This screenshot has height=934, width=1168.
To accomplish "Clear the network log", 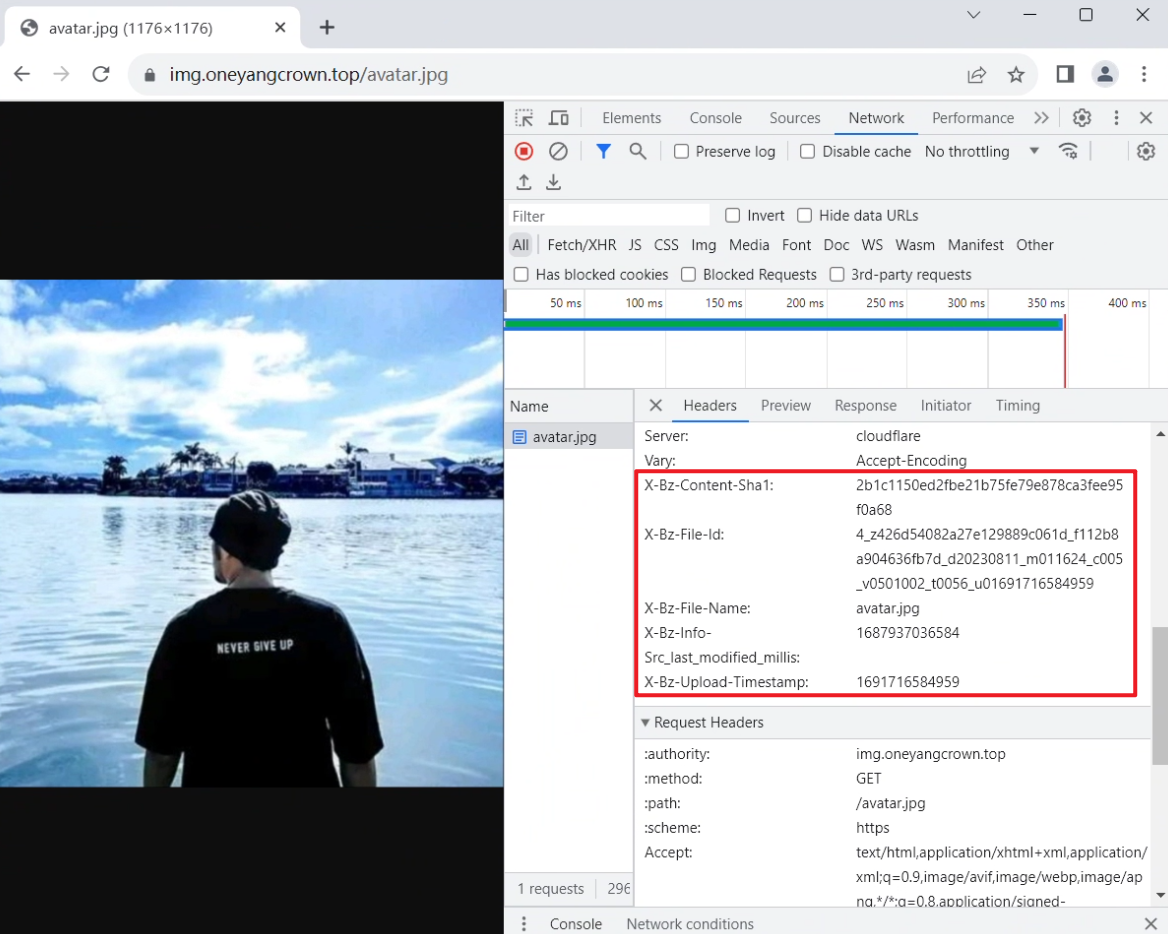I will [558, 151].
